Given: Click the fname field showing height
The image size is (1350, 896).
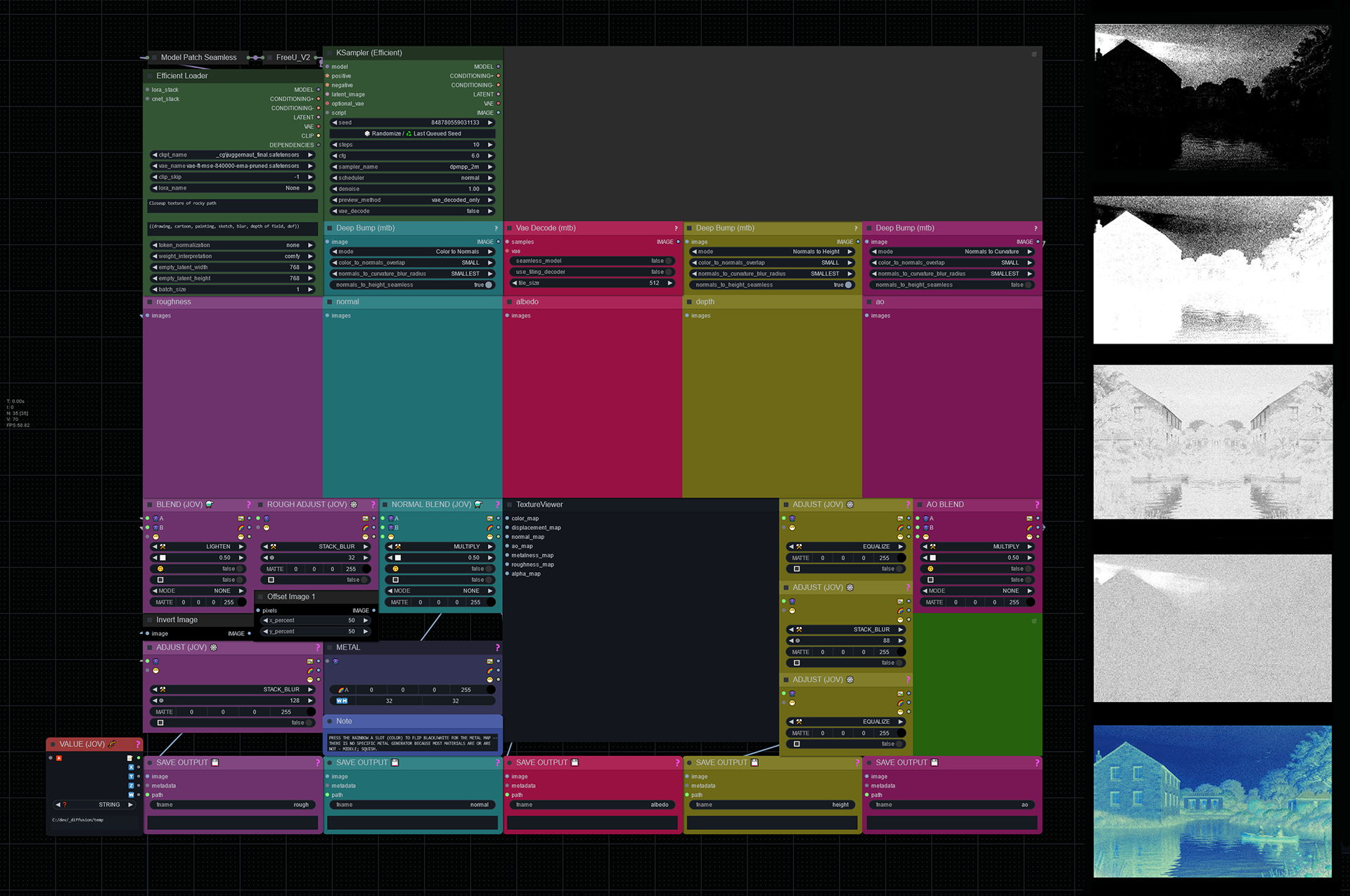Looking at the screenshot, I should 773,805.
